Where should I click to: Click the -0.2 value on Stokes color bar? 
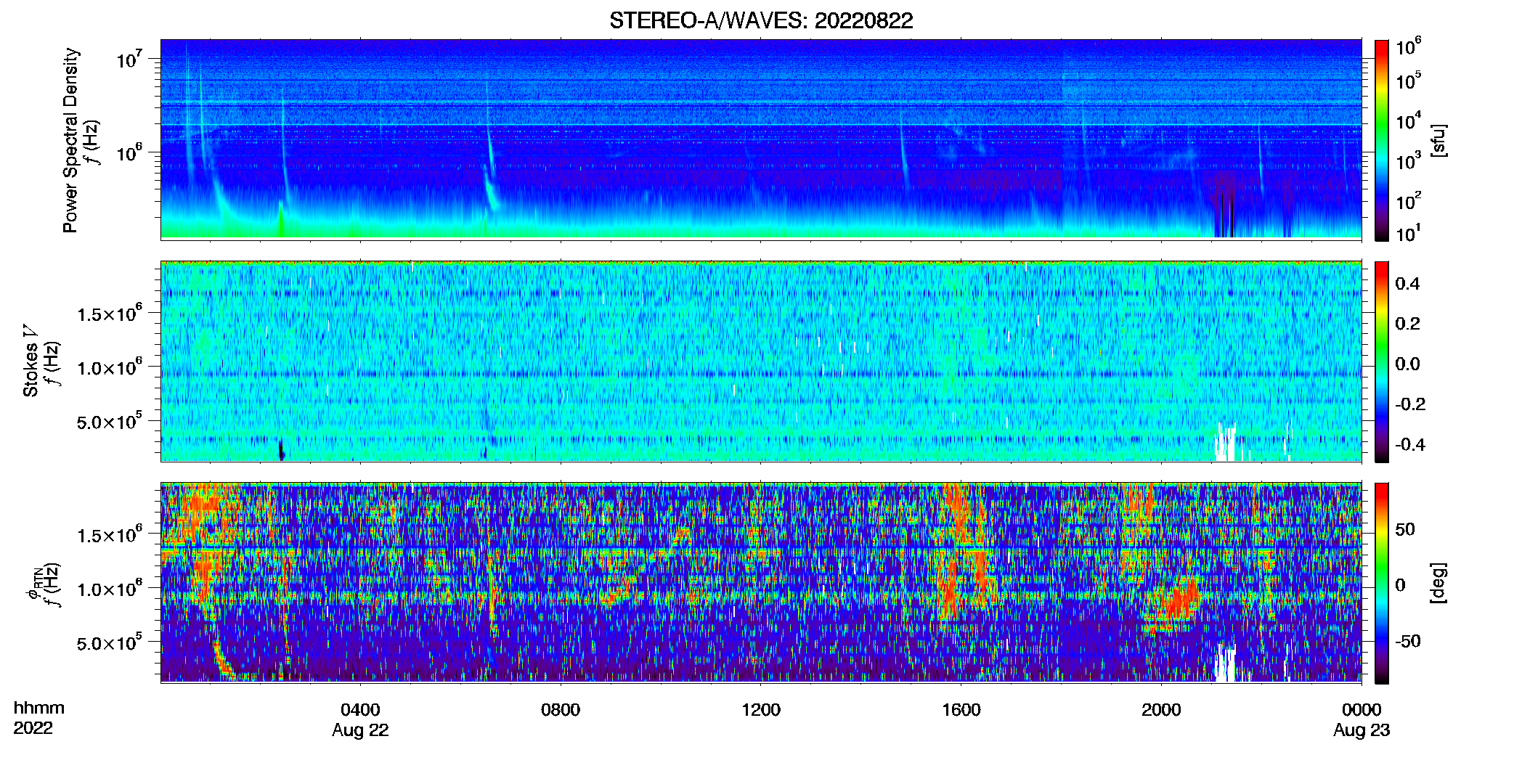(1410, 404)
